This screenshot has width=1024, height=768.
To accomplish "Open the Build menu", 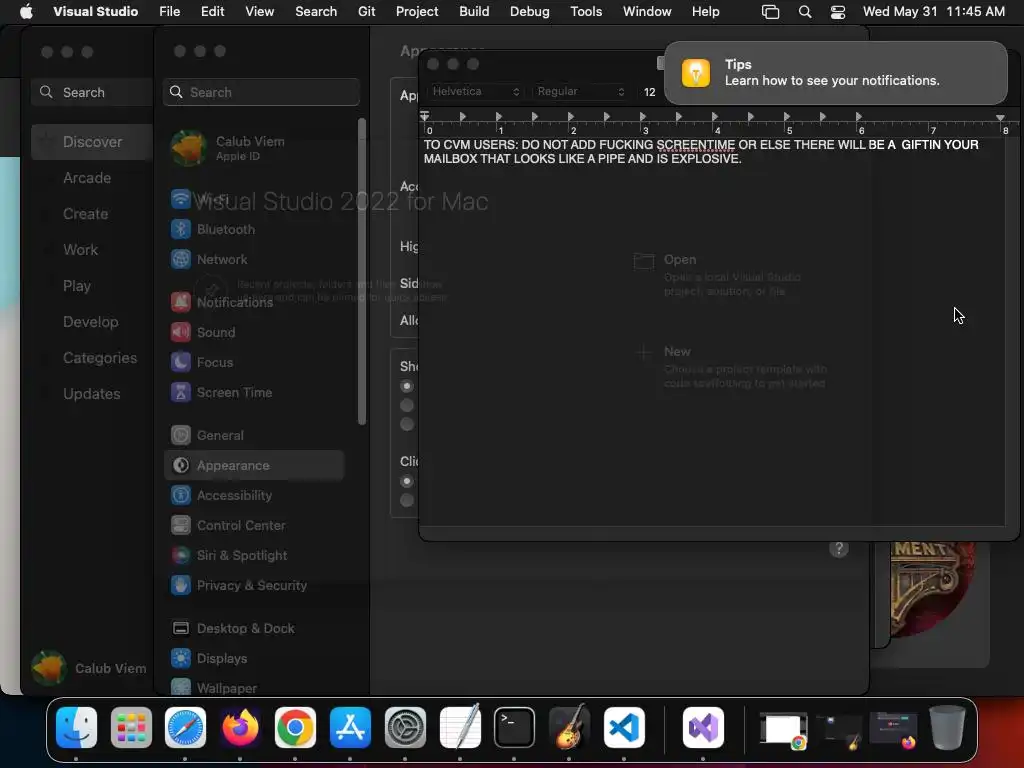I will pos(474,12).
